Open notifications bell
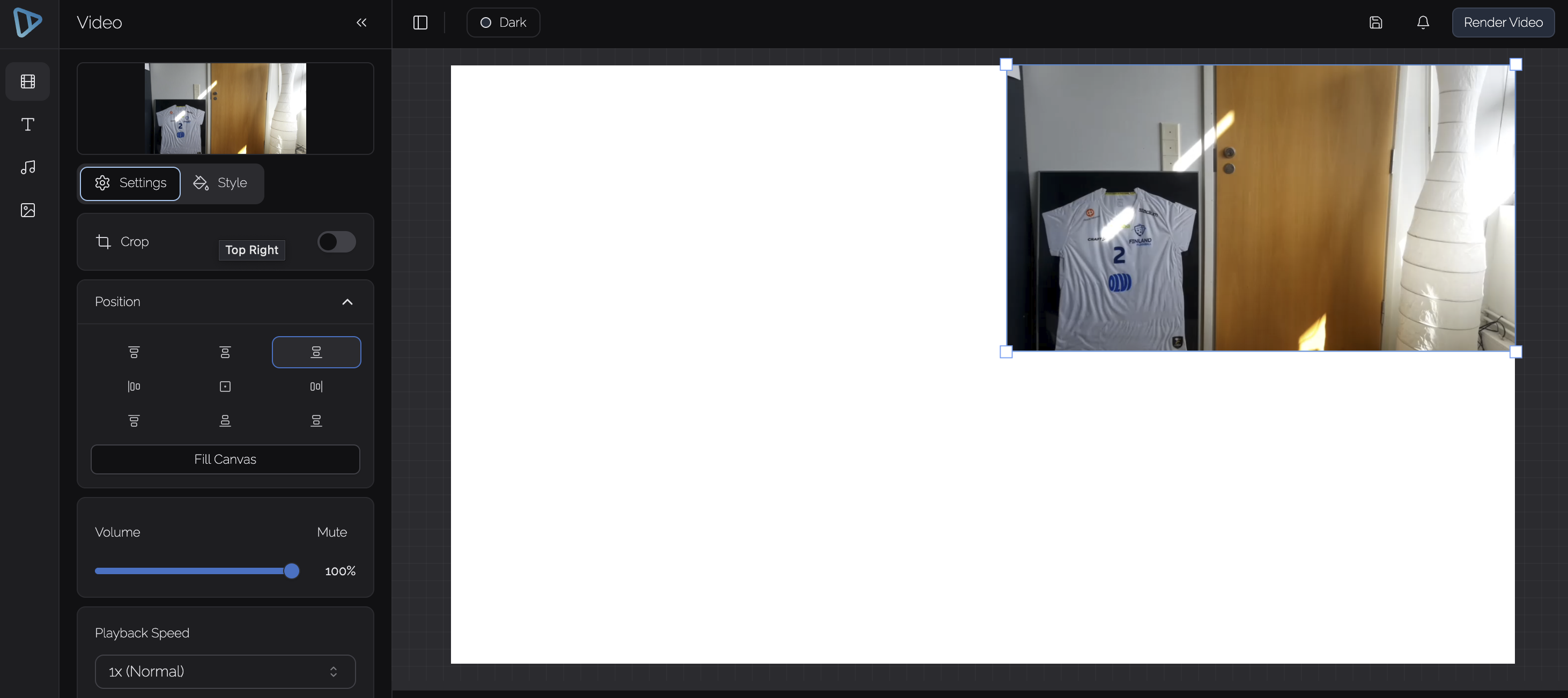 pos(1423,23)
